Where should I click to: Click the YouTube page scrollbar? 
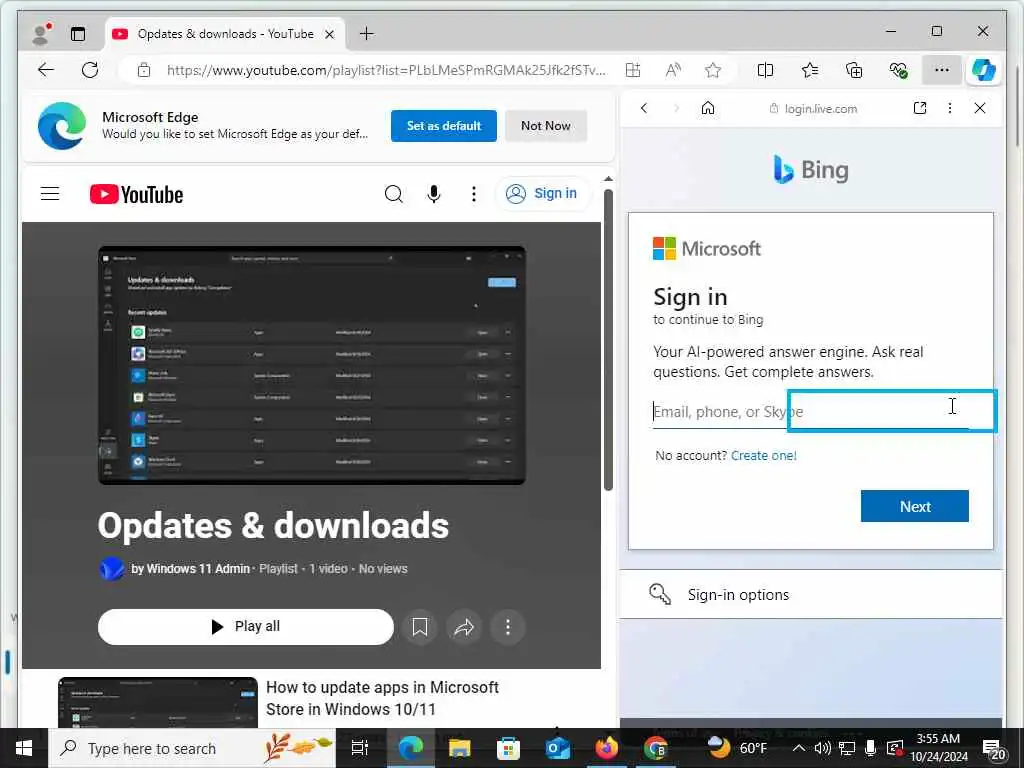(608, 340)
